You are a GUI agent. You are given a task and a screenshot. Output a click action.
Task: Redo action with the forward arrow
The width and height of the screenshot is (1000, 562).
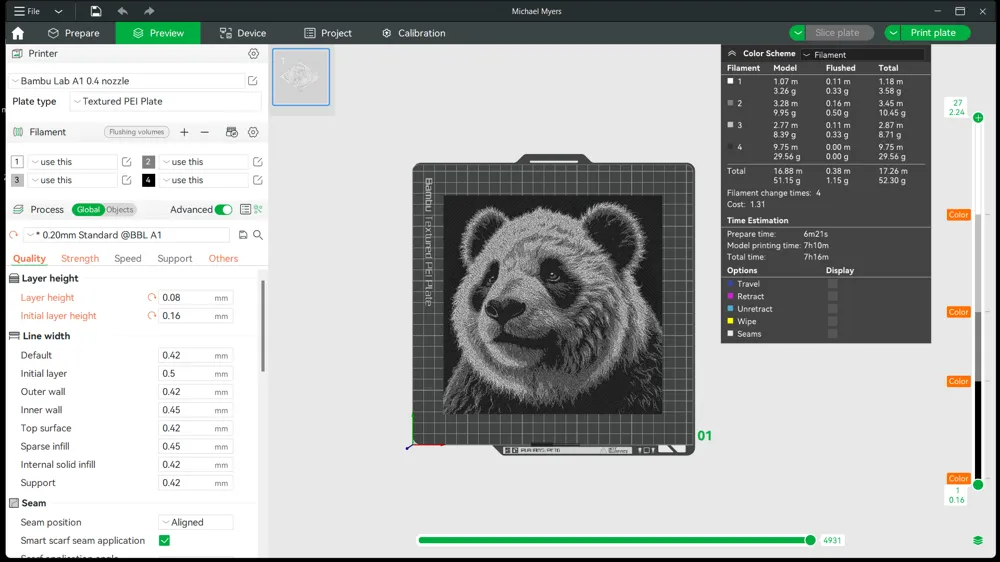point(149,11)
